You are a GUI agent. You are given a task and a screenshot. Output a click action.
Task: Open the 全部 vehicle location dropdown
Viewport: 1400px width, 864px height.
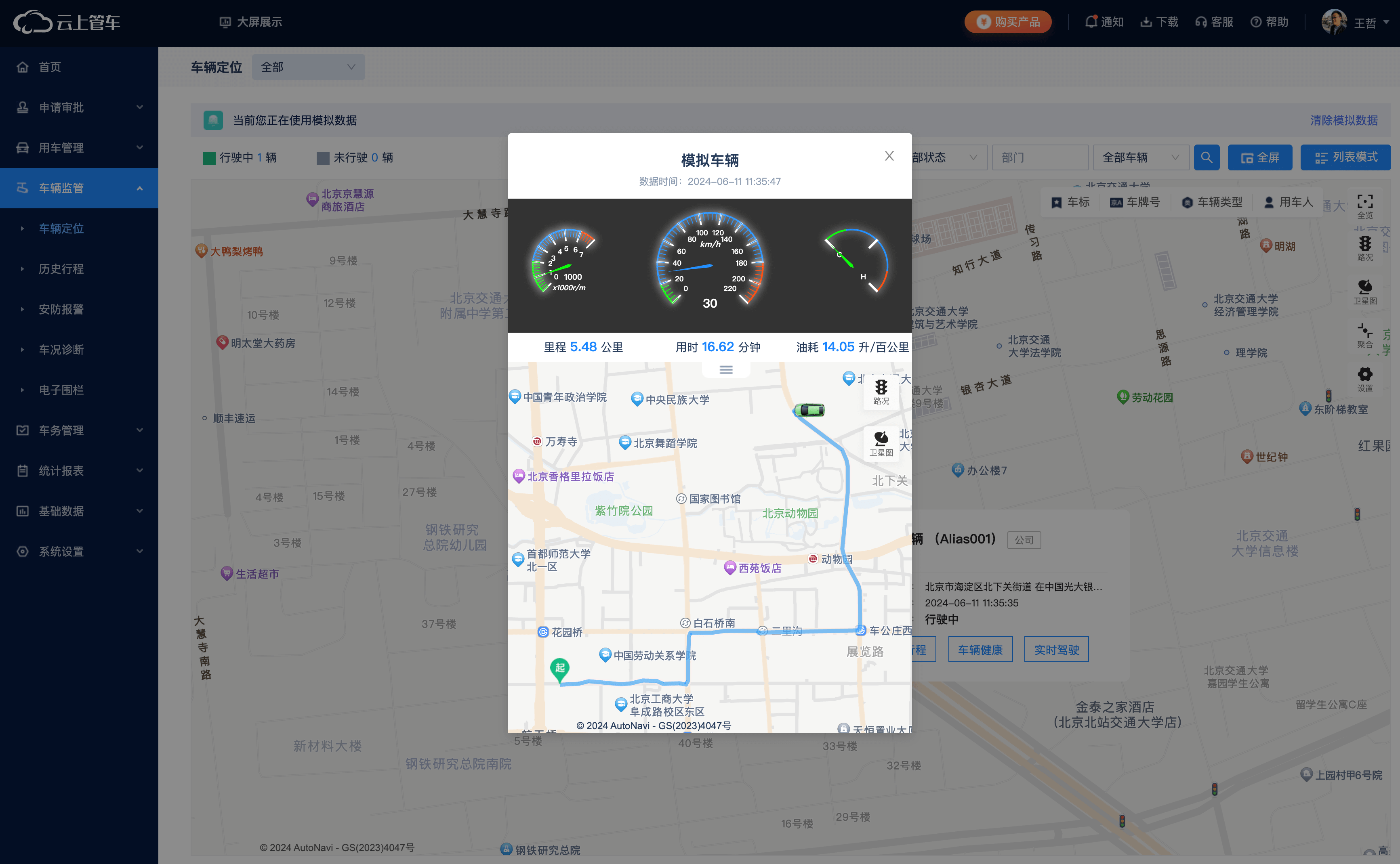[308, 67]
